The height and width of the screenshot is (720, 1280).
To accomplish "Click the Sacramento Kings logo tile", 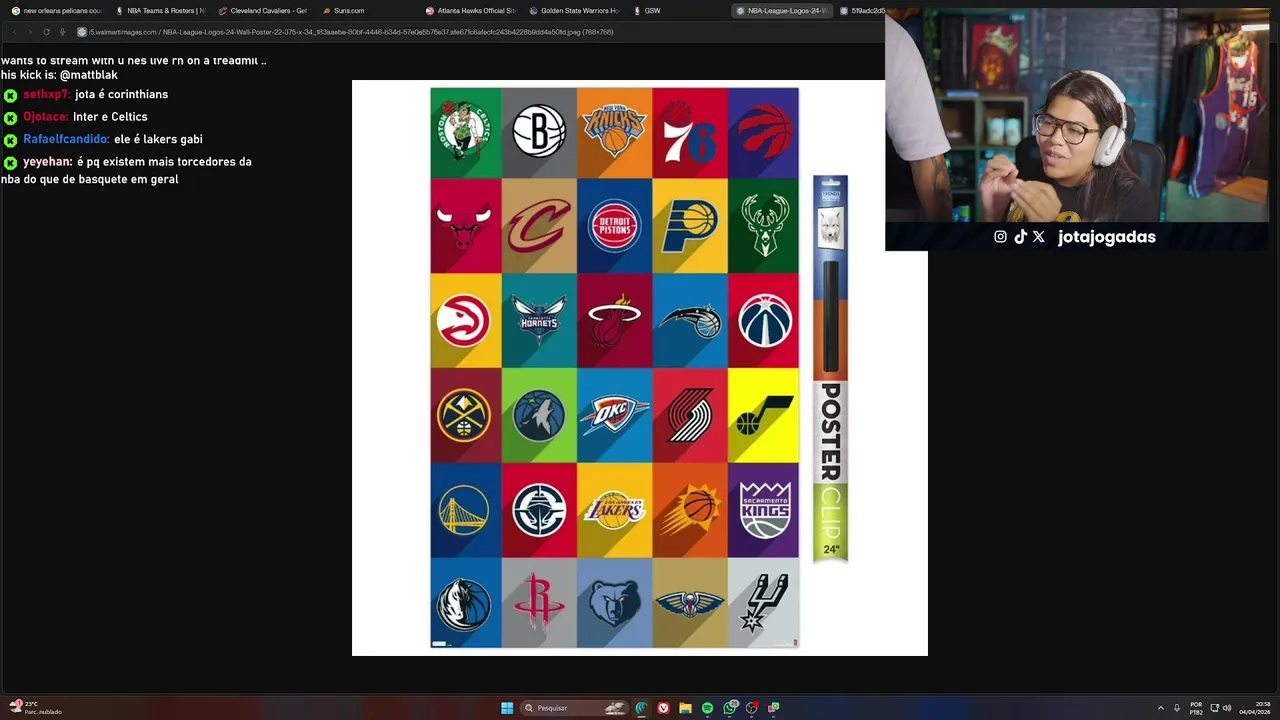I will click(x=764, y=510).
